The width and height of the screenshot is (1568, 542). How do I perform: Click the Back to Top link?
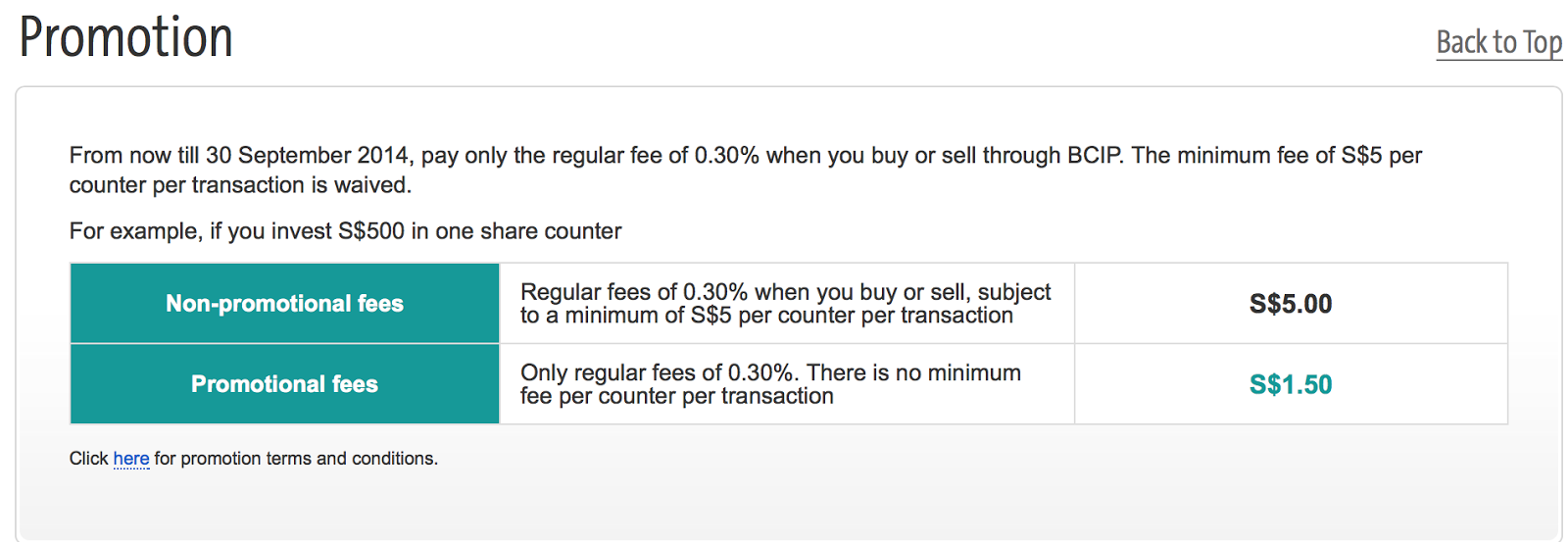[1498, 43]
